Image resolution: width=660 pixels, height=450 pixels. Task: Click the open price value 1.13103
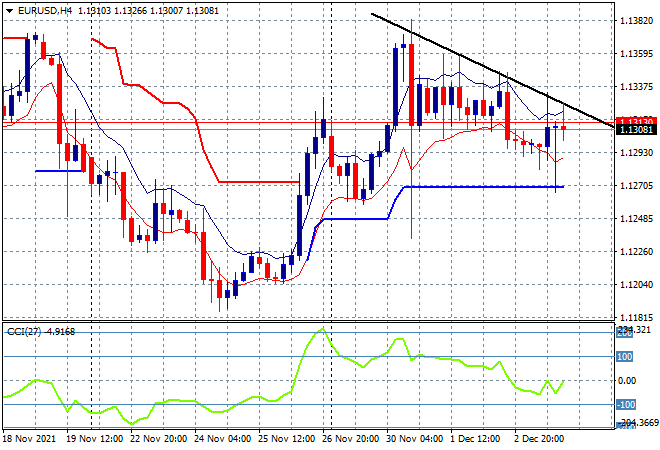94,11
